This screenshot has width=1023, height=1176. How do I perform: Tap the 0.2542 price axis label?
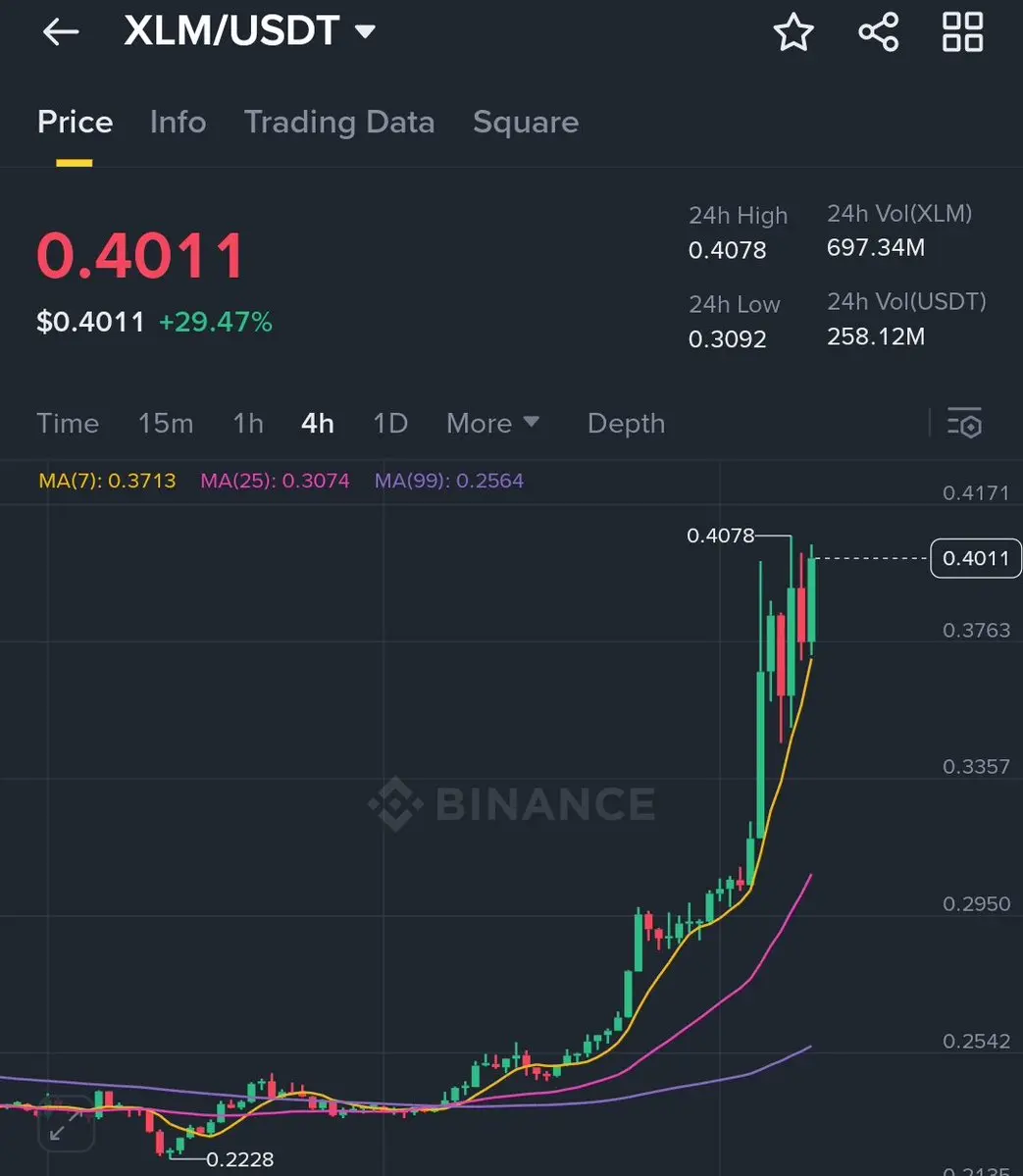[x=976, y=1041]
